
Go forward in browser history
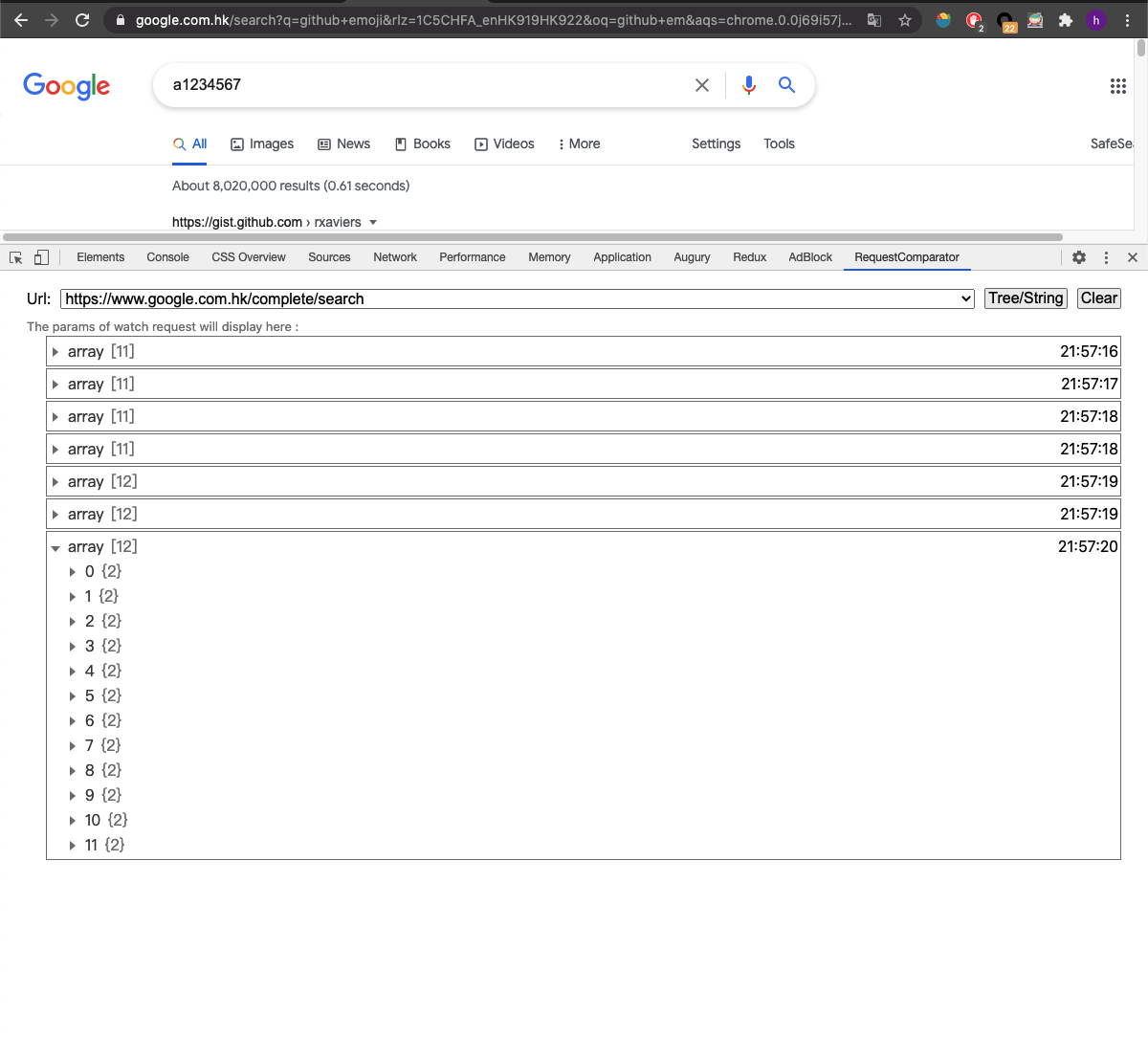coord(52,19)
